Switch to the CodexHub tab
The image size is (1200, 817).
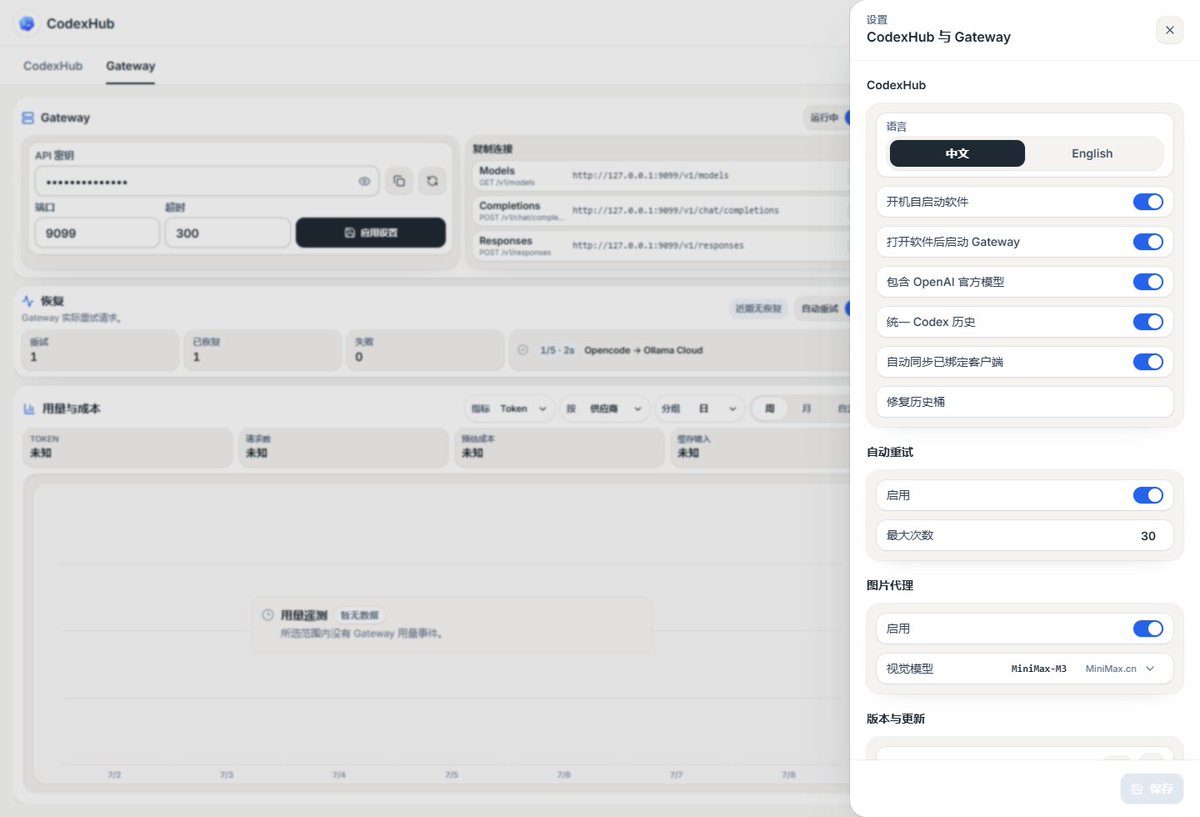[x=53, y=66]
